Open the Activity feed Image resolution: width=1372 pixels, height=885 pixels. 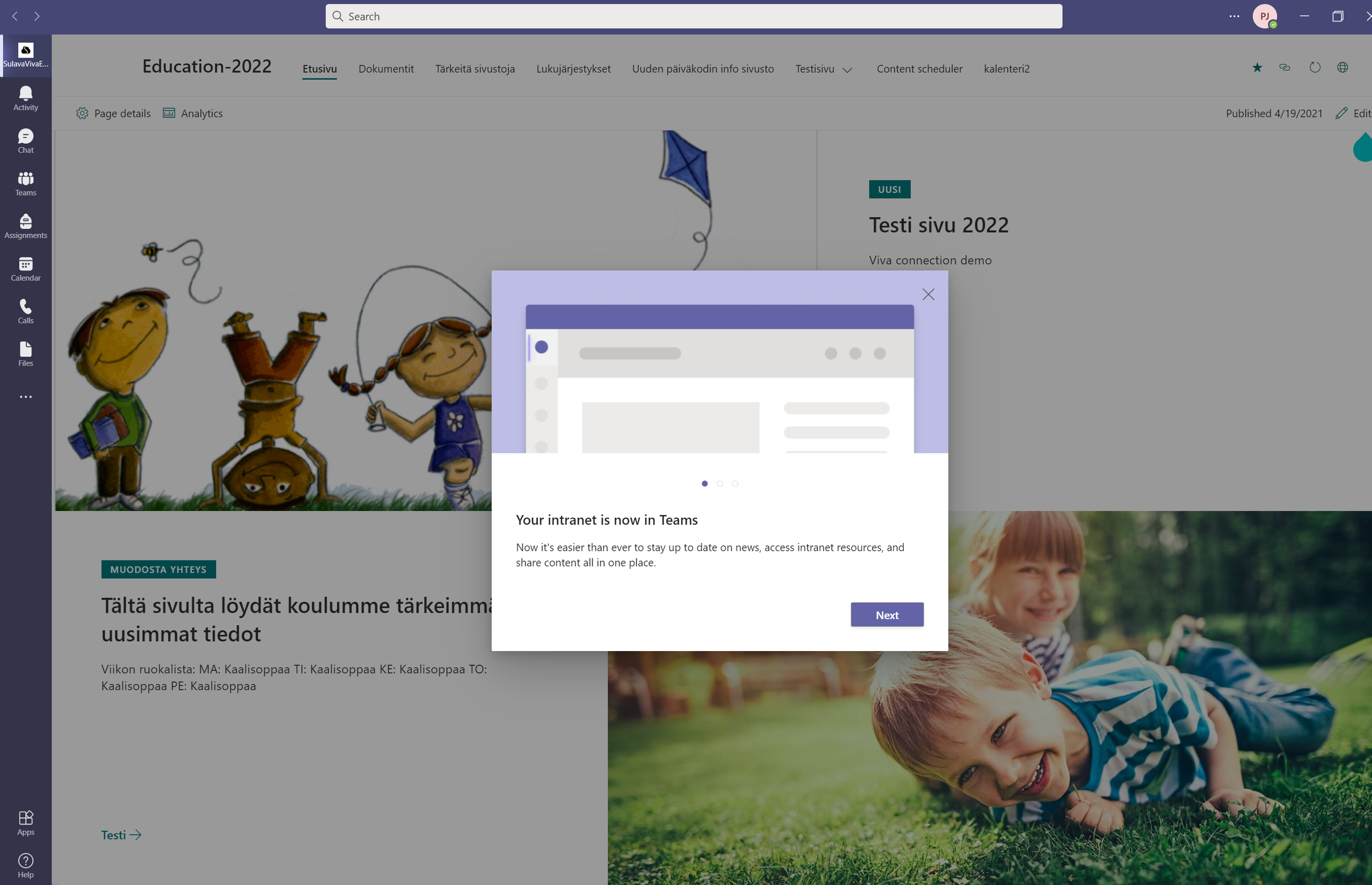[x=25, y=97]
